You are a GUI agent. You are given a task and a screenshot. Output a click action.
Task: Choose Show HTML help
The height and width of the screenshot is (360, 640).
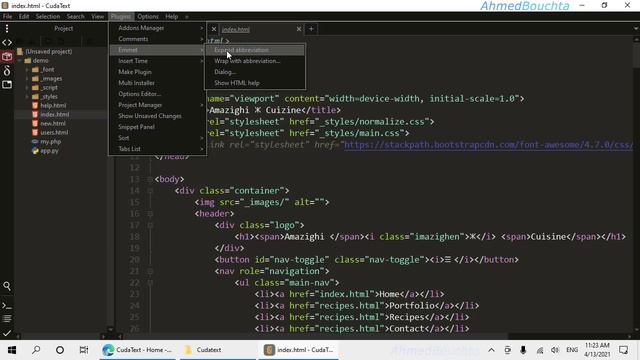254,83
